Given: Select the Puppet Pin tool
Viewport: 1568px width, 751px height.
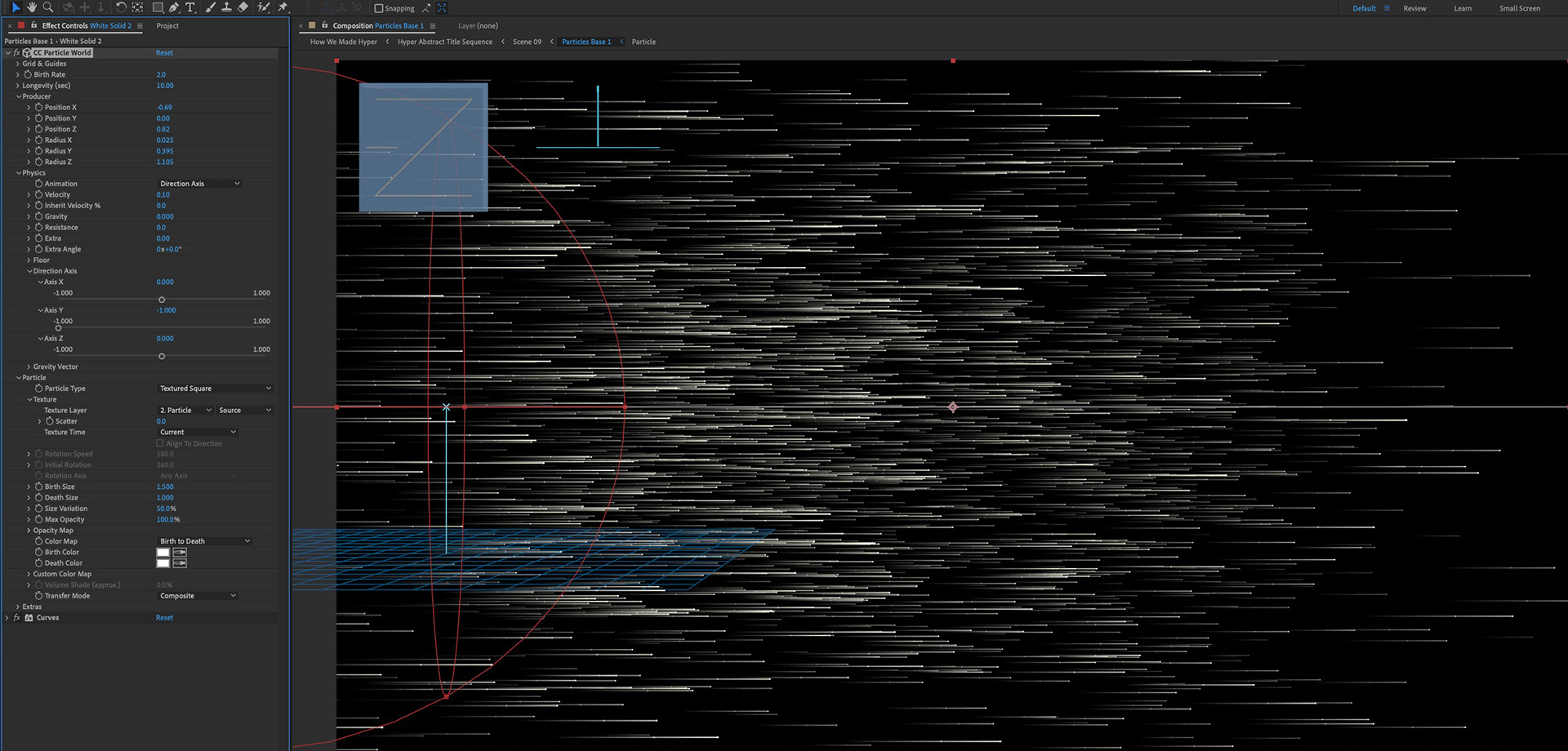Looking at the screenshot, I should [283, 7].
